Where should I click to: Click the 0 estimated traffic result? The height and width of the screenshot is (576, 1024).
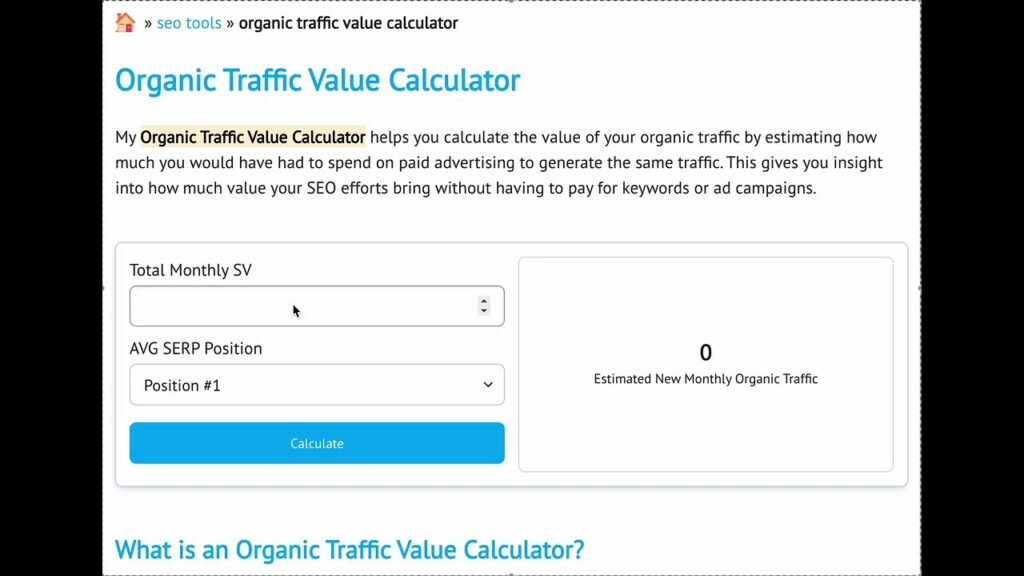coord(706,352)
